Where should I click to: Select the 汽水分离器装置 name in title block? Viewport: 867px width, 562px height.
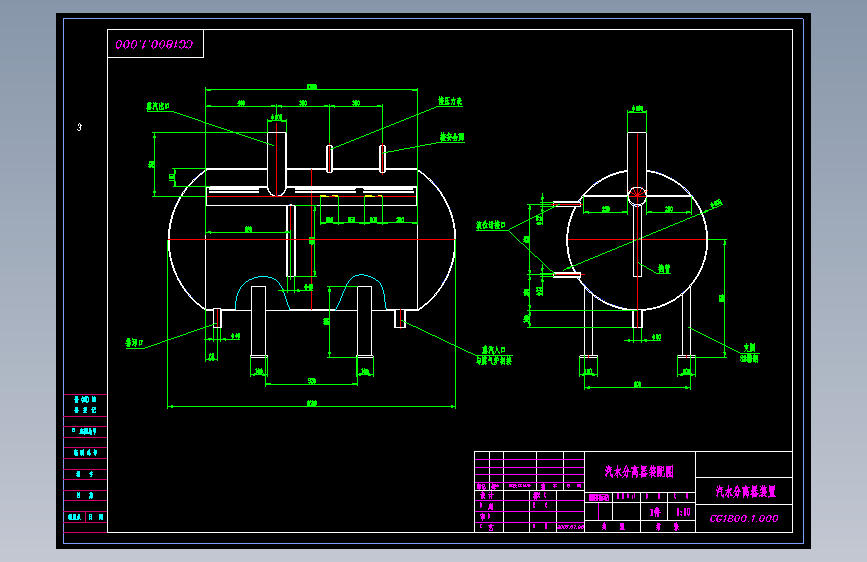pyautogui.click(x=745, y=491)
